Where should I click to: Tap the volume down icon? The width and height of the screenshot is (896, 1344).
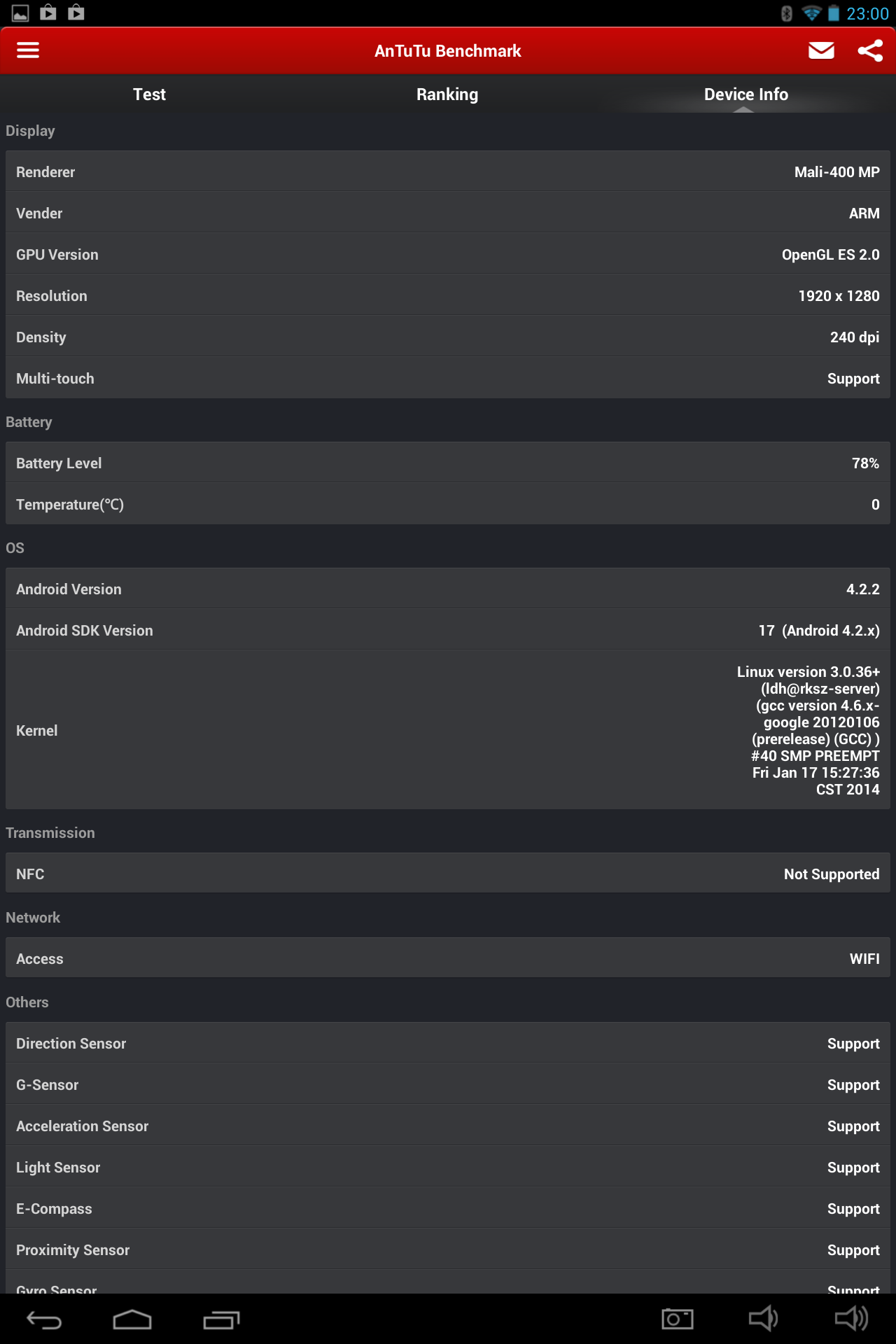click(x=762, y=1319)
